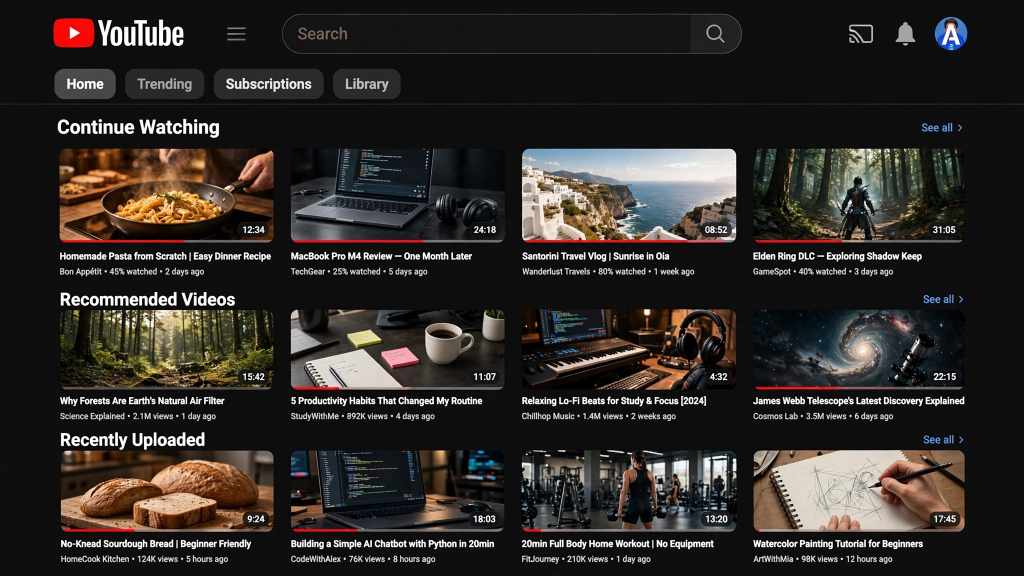Click the magnifier search button

pos(715,34)
